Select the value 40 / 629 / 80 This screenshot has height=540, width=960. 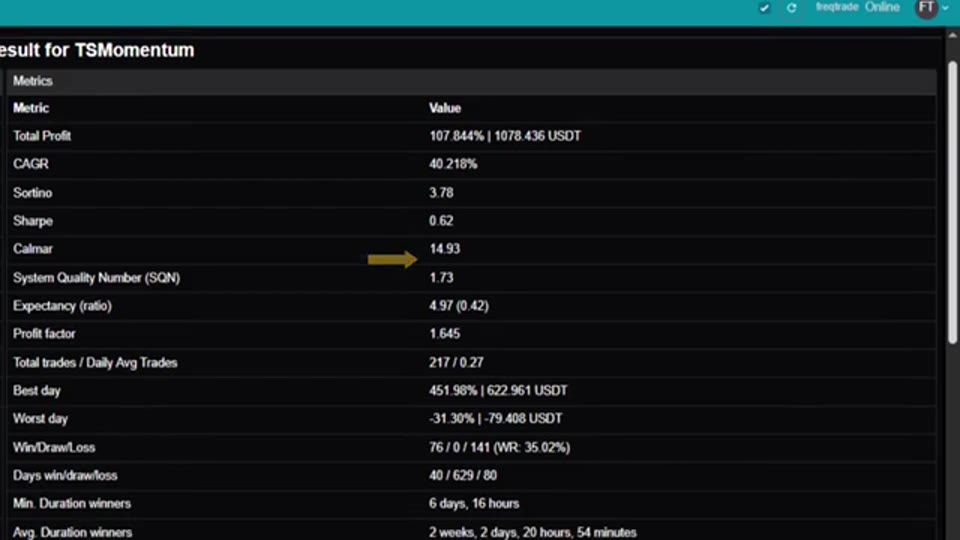[x=463, y=476]
